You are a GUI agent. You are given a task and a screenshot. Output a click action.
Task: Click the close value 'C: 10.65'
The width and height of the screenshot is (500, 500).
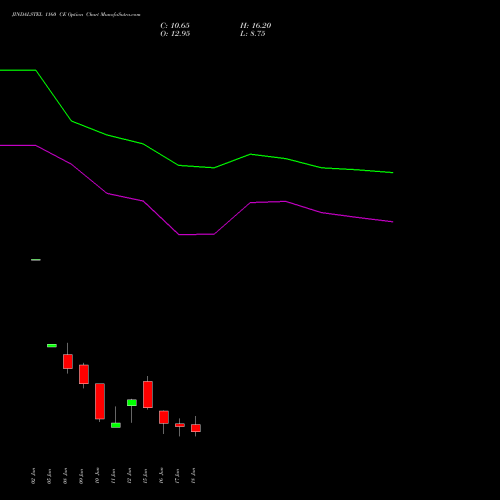pyautogui.click(x=175, y=26)
